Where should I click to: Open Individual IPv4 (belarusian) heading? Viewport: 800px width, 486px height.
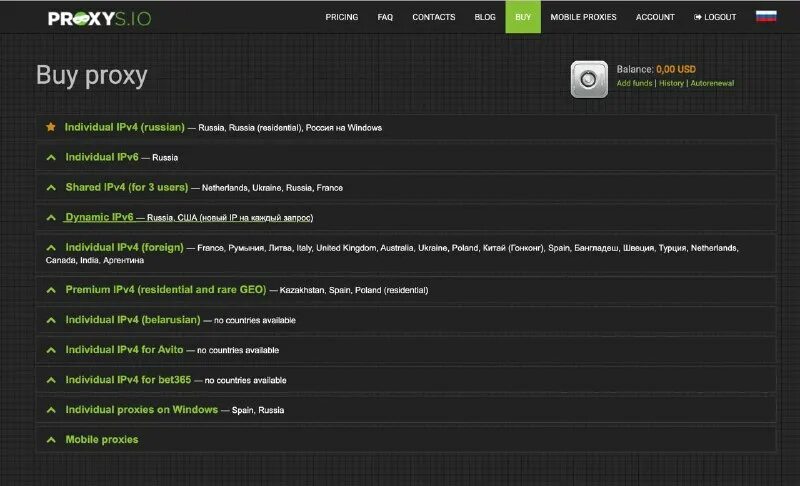tap(133, 320)
